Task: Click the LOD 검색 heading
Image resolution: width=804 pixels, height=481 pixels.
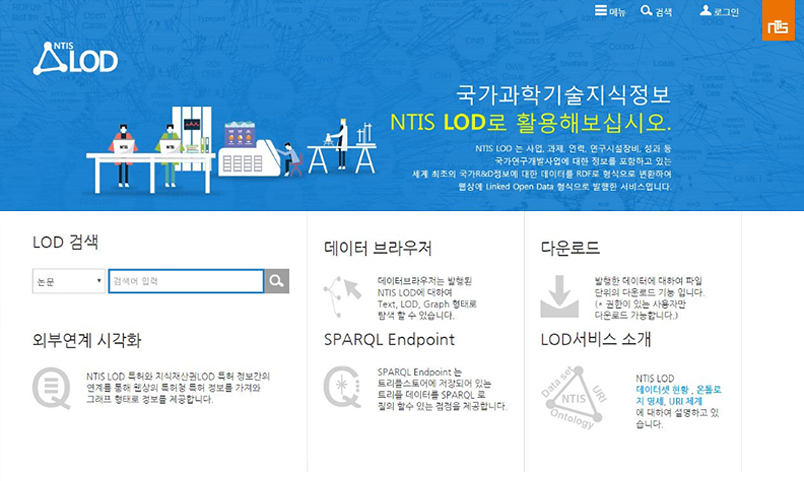Action: coord(65,242)
